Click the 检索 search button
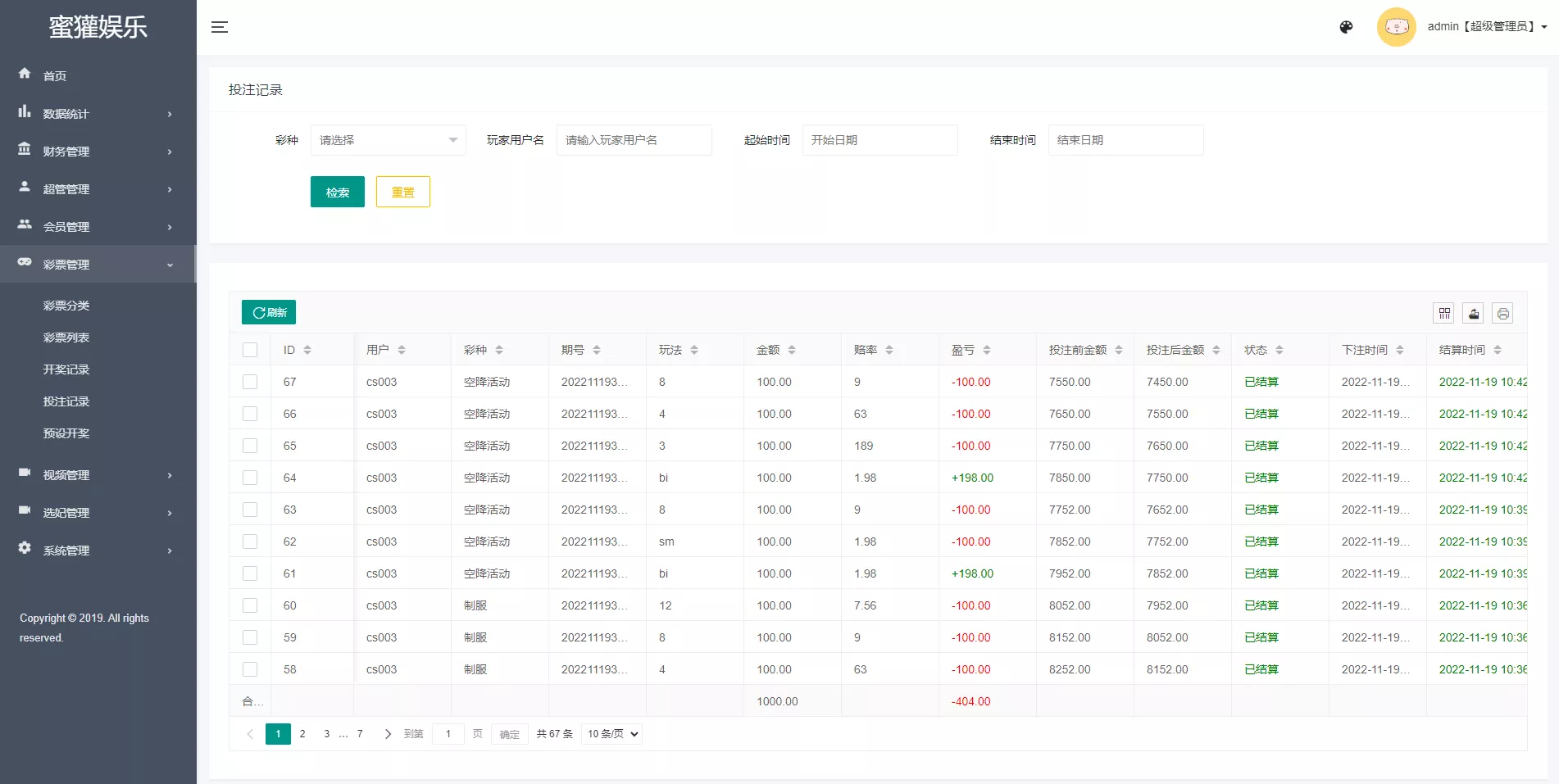Image resolution: width=1559 pixels, height=784 pixels. (337, 191)
